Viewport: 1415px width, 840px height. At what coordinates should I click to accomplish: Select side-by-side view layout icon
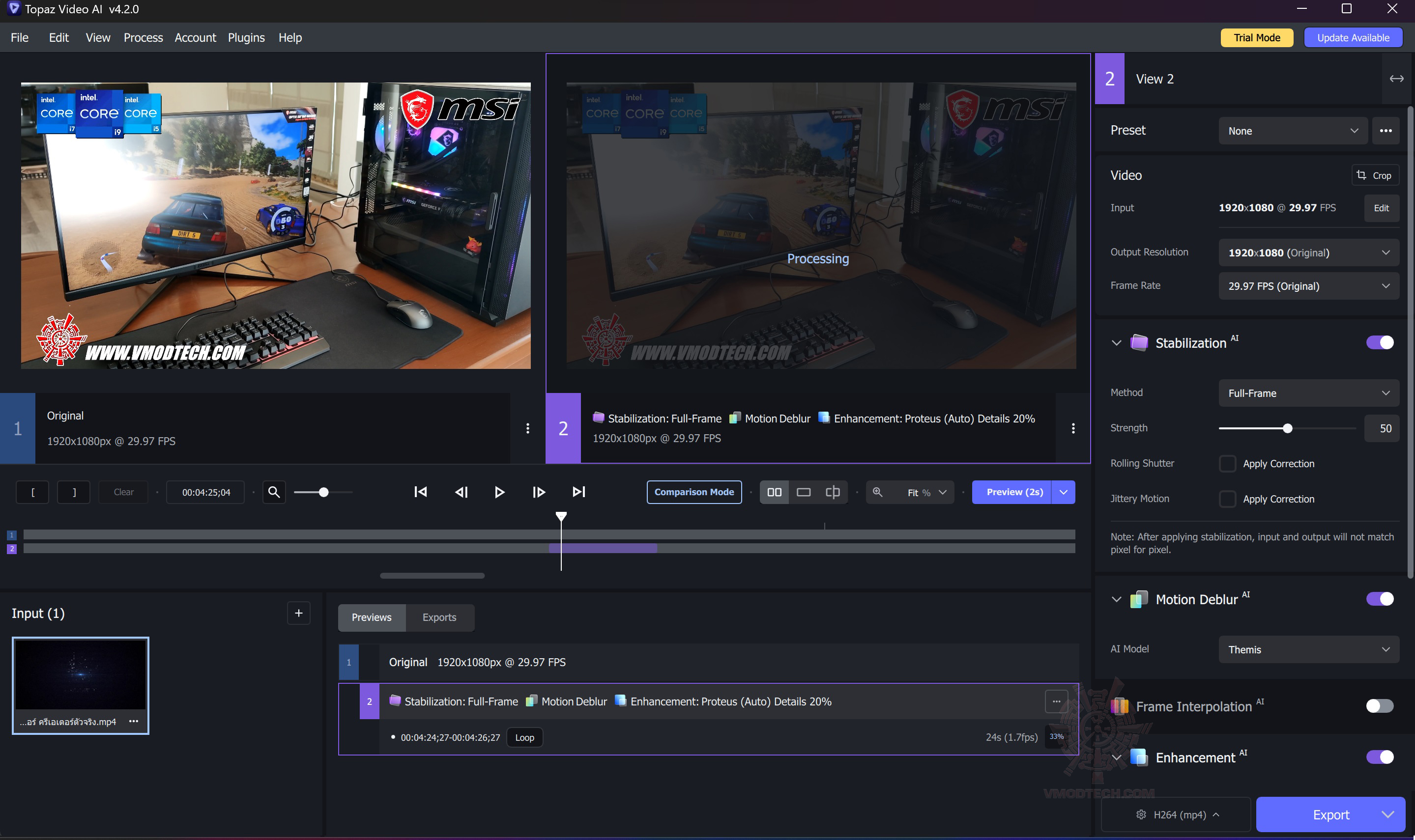pos(774,492)
